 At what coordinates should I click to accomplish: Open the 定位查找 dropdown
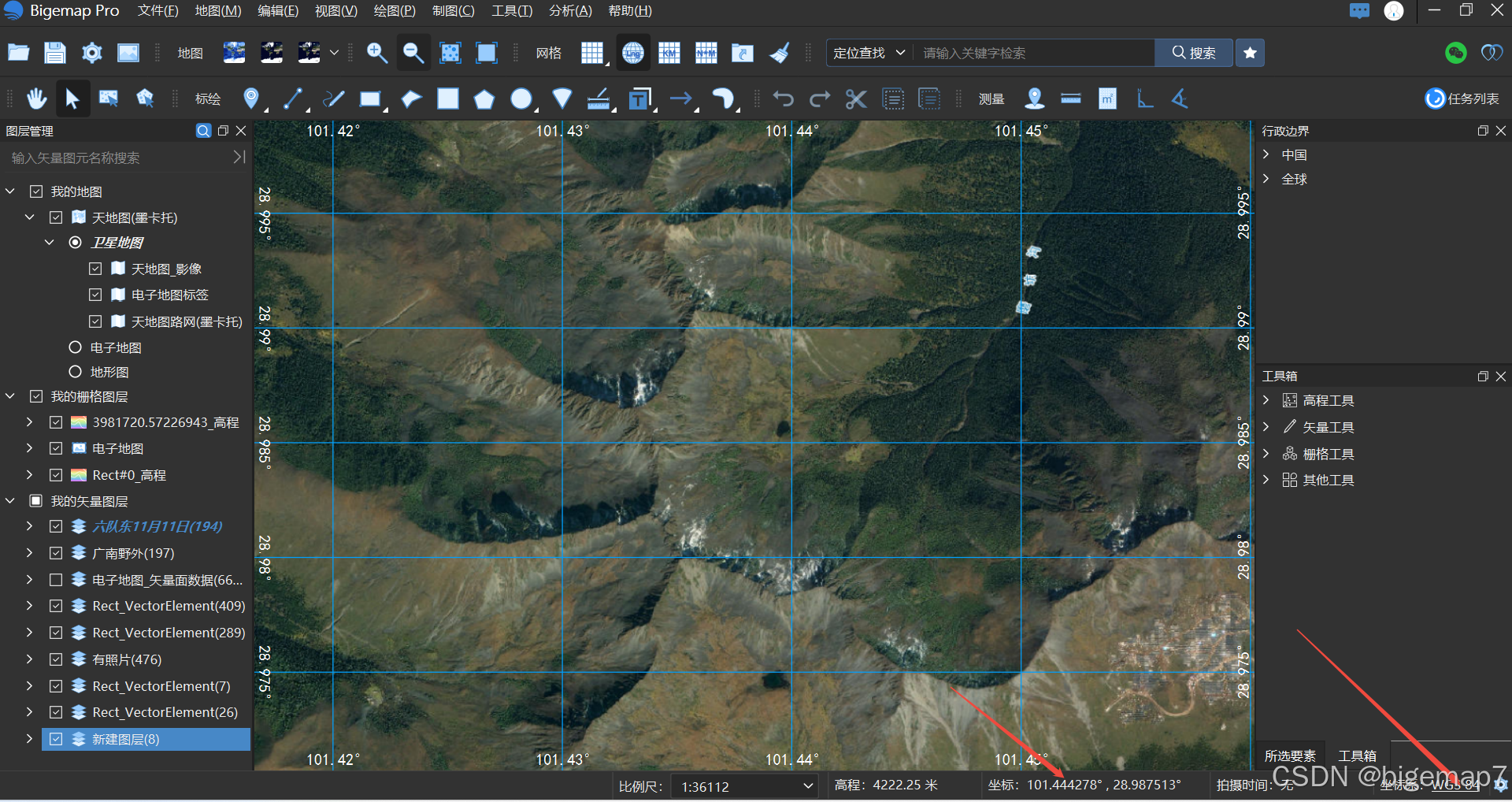click(x=869, y=53)
